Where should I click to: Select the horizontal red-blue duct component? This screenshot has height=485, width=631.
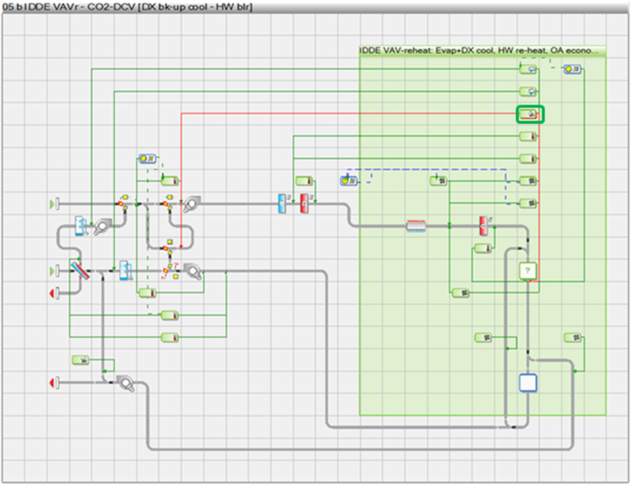click(x=416, y=226)
